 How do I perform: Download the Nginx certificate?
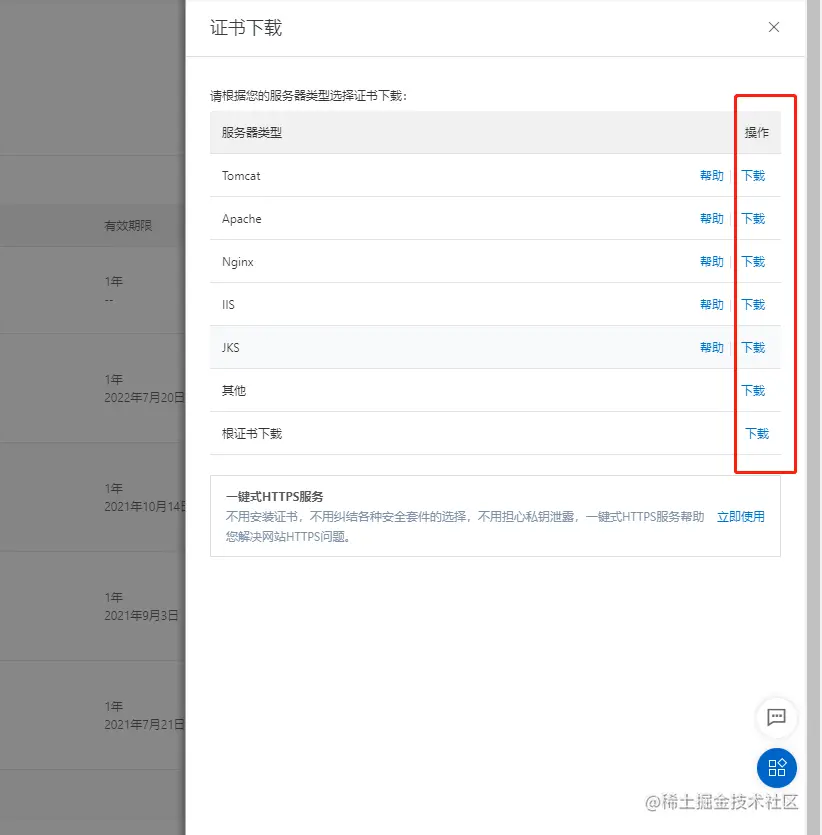[753, 262]
